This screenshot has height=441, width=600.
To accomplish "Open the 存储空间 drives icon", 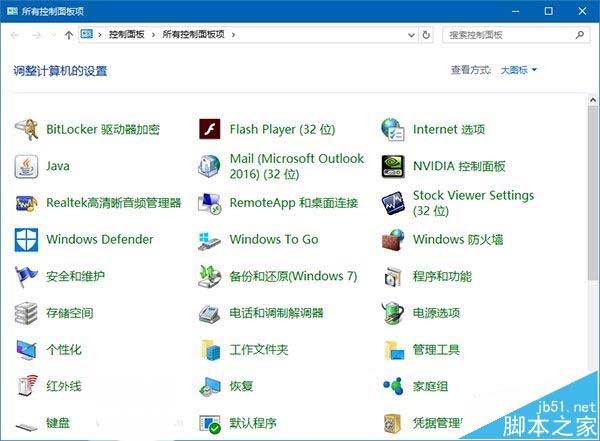I will [x=26, y=313].
